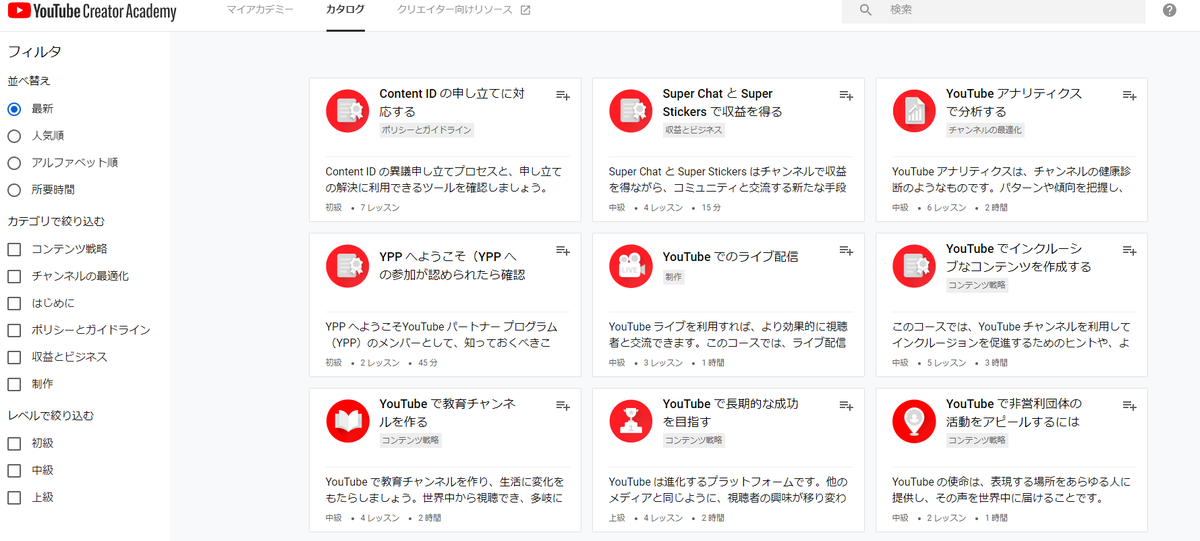Select the 人気順 sort option
Image resolution: width=1200 pixels, height=541 pixels.
pos(14,136)
